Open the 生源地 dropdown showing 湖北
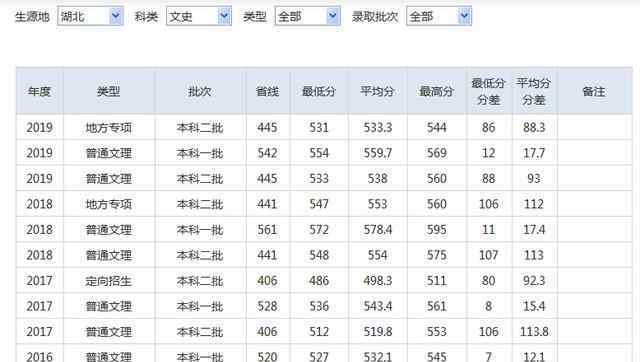The width and height of the screenshot is (640, 362). coord(90,16)
